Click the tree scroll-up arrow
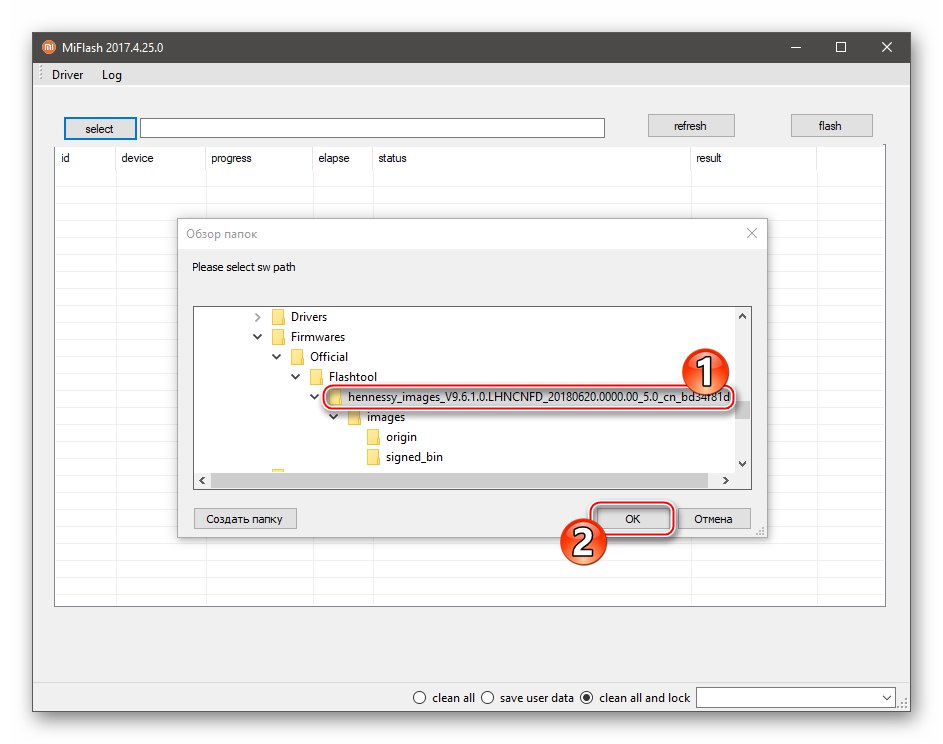 pos(743,316)
